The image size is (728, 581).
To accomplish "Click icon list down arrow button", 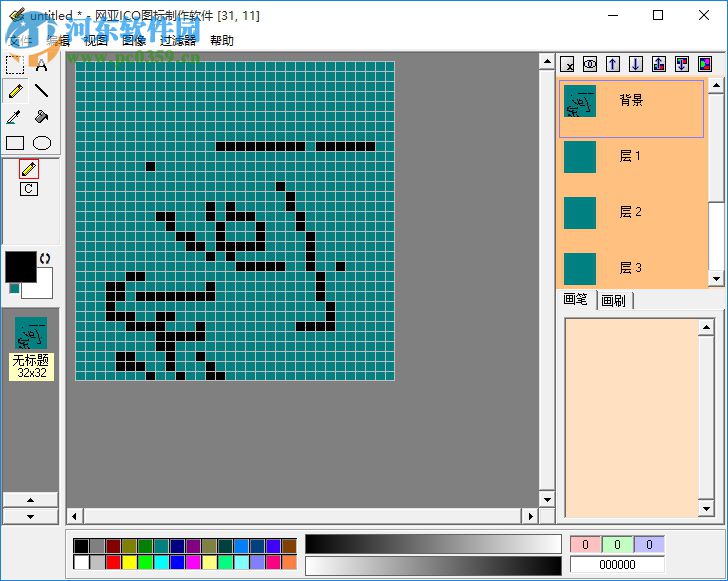I will (x=31, y=516).
